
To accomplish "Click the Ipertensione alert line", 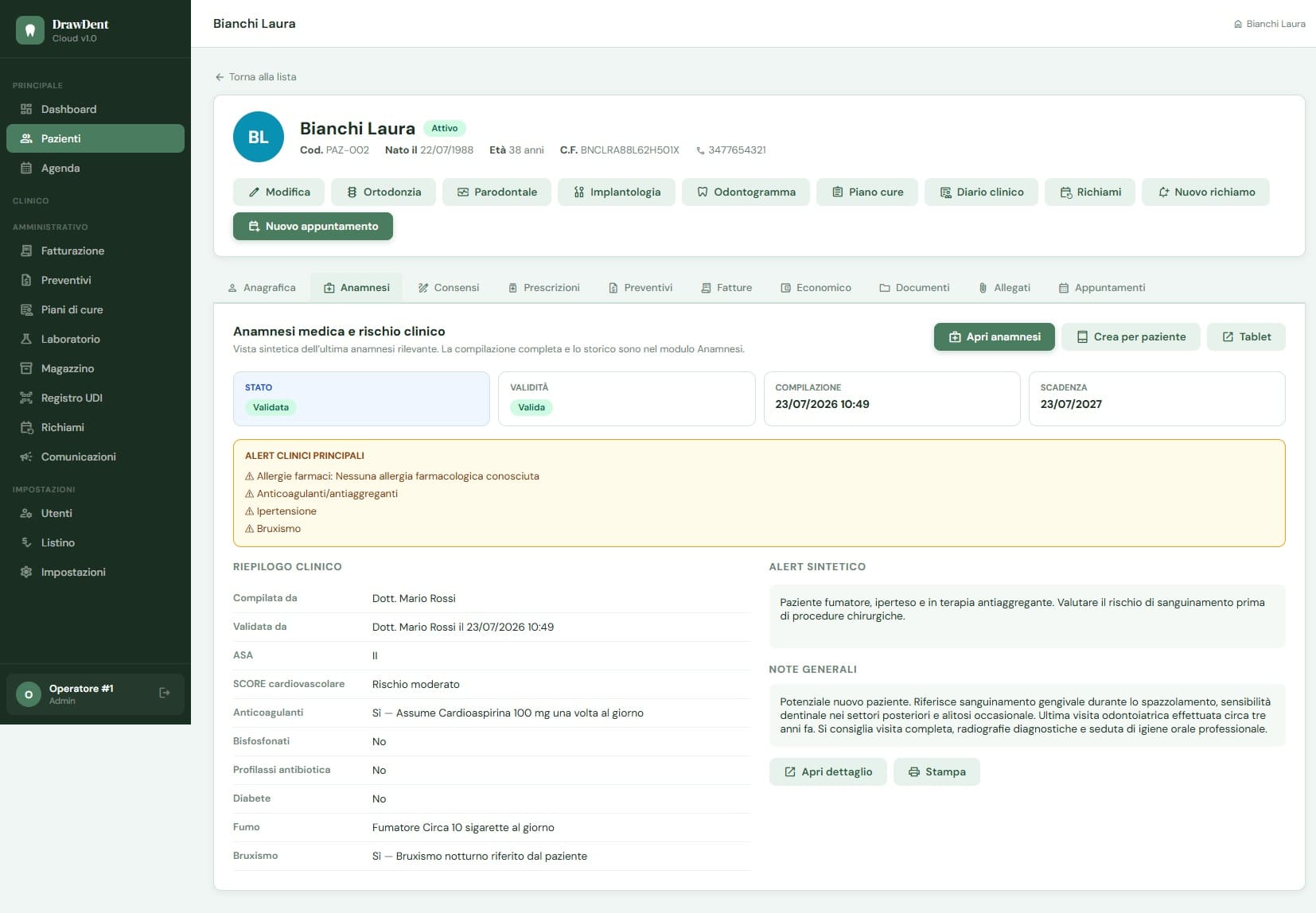I will coord(281,511).
